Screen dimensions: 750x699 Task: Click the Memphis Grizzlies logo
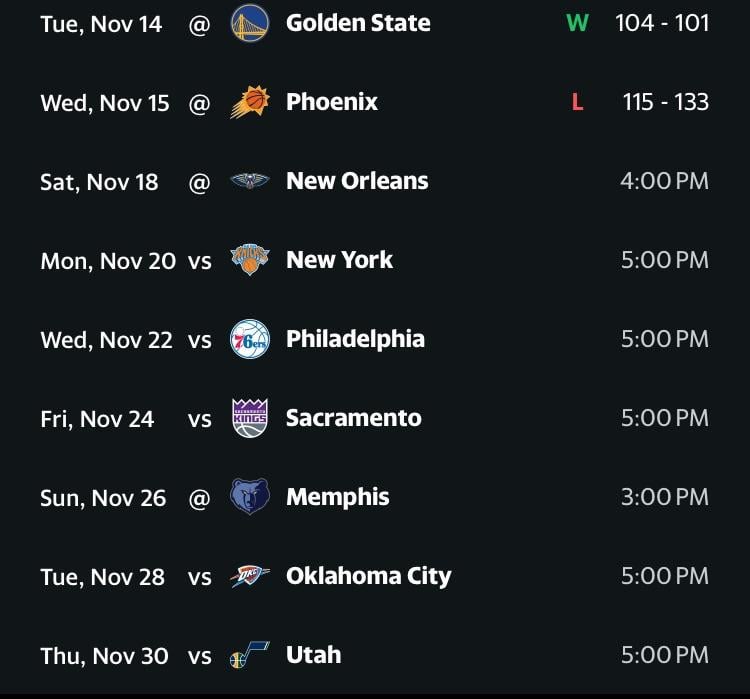pyautogui.click(x=249, y=497)
